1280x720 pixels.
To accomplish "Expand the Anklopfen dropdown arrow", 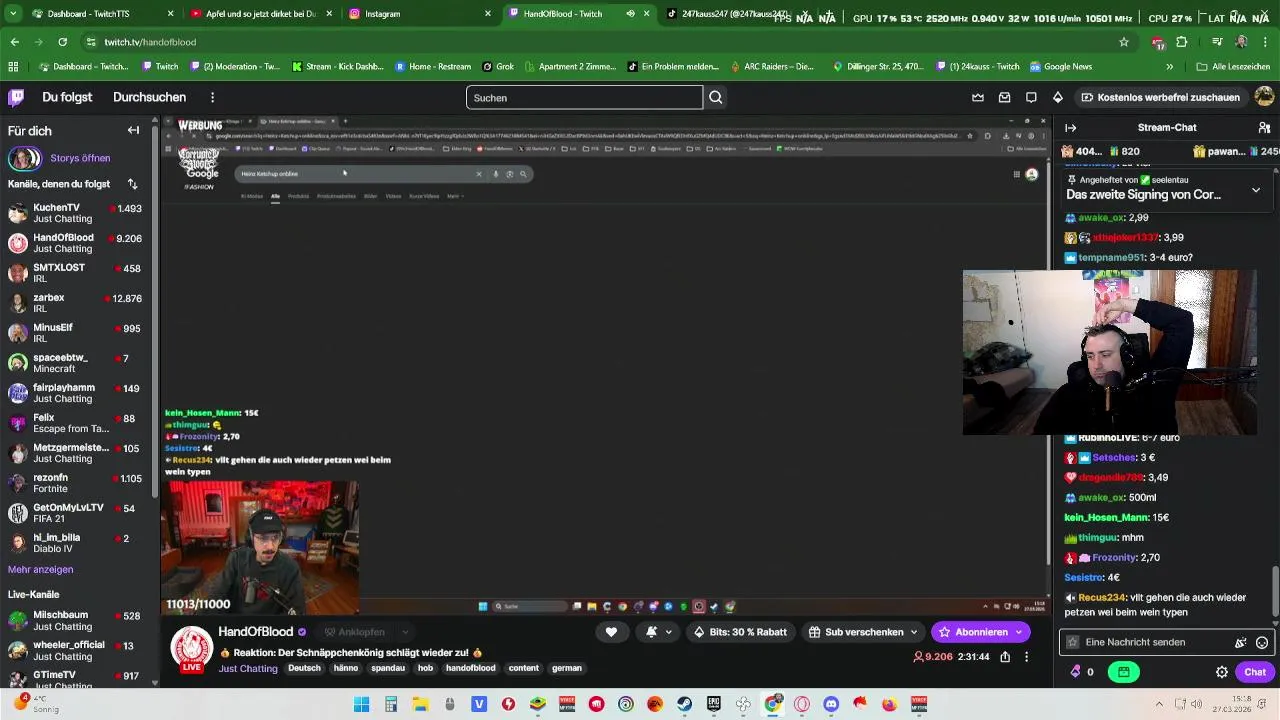I will [x=404, y=632].
